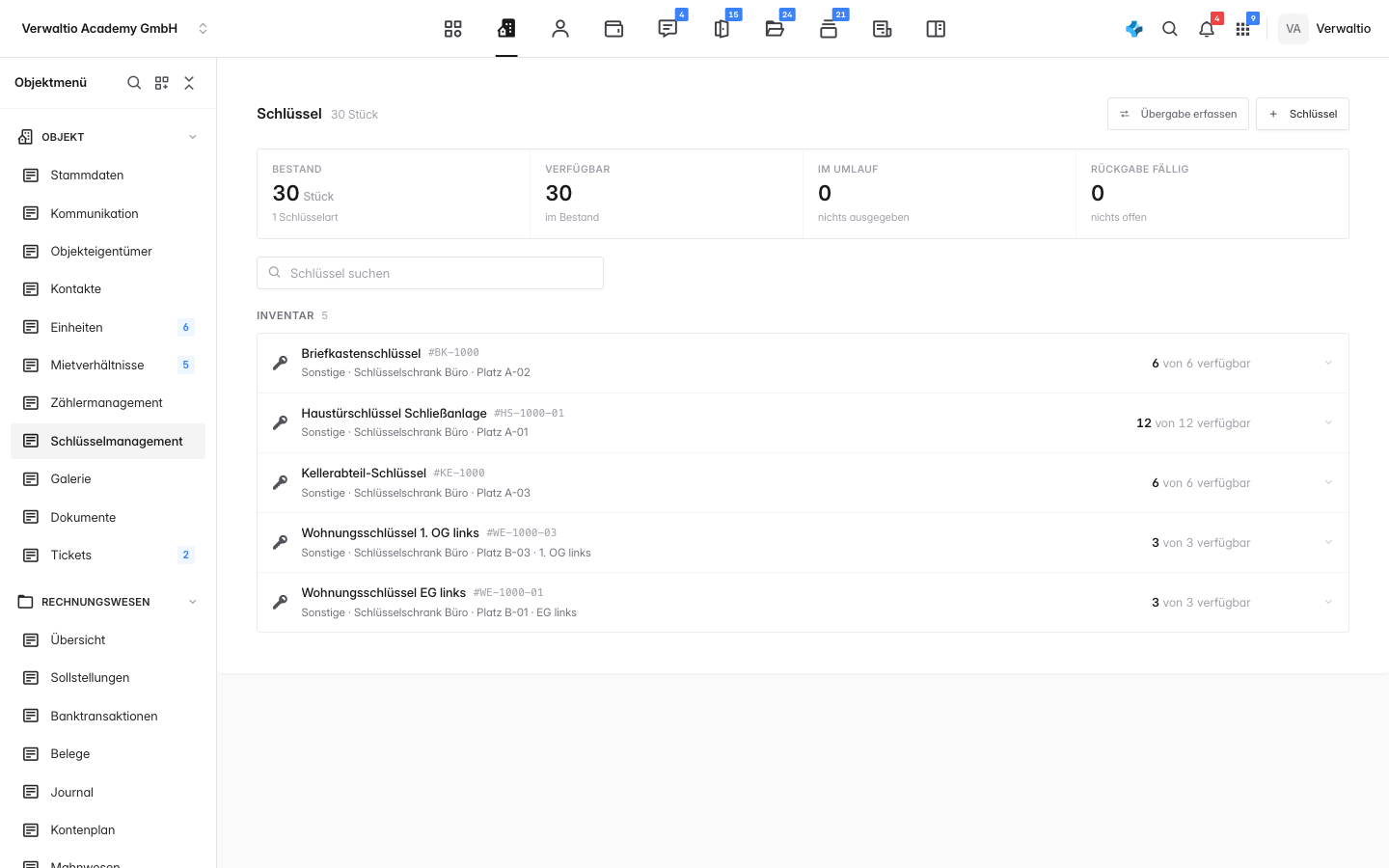Open the Verwaltio user profile menu
This screenshot has height=868, width=1389.
[1325, 29]
